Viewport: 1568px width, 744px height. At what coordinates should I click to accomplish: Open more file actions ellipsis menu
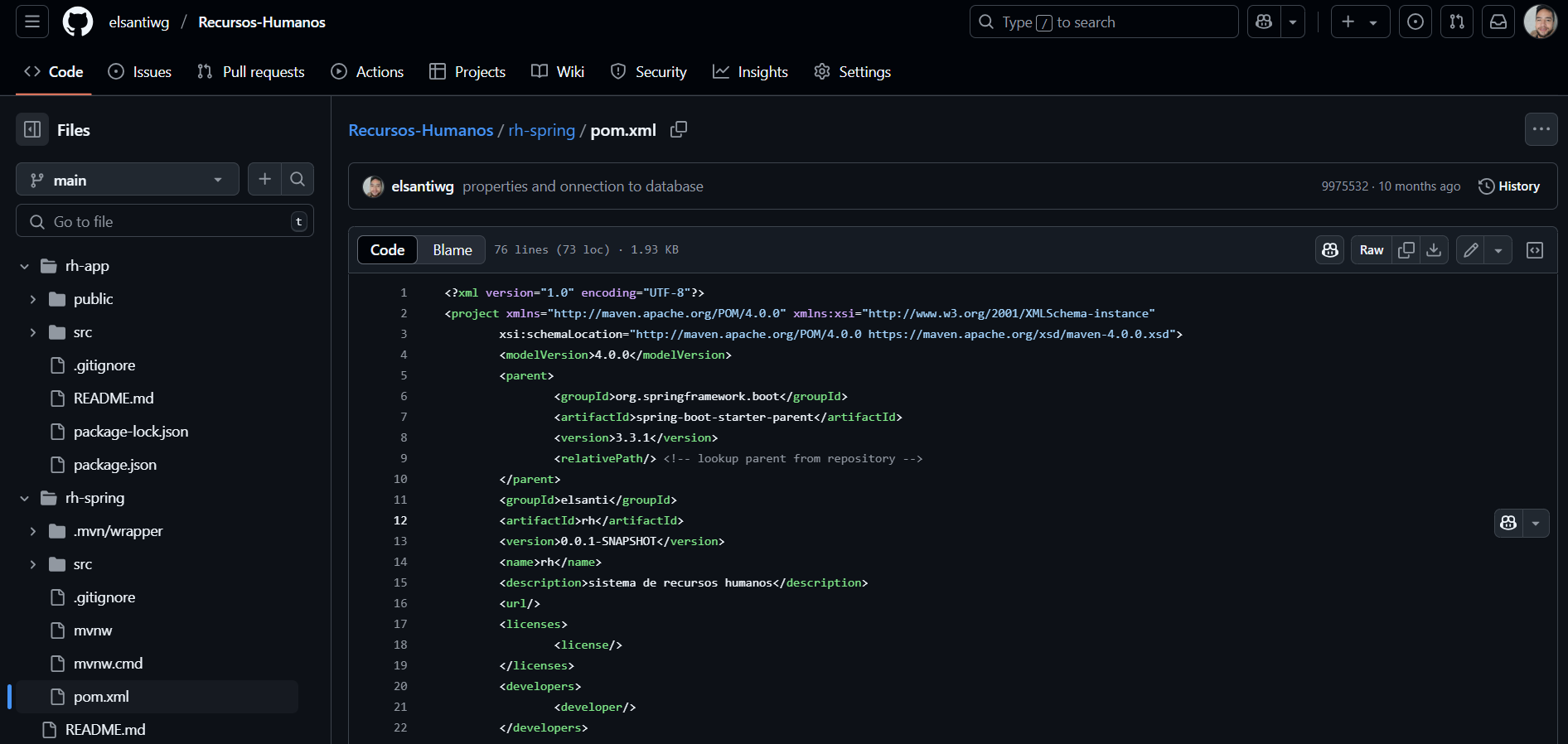coord(1541,129)
